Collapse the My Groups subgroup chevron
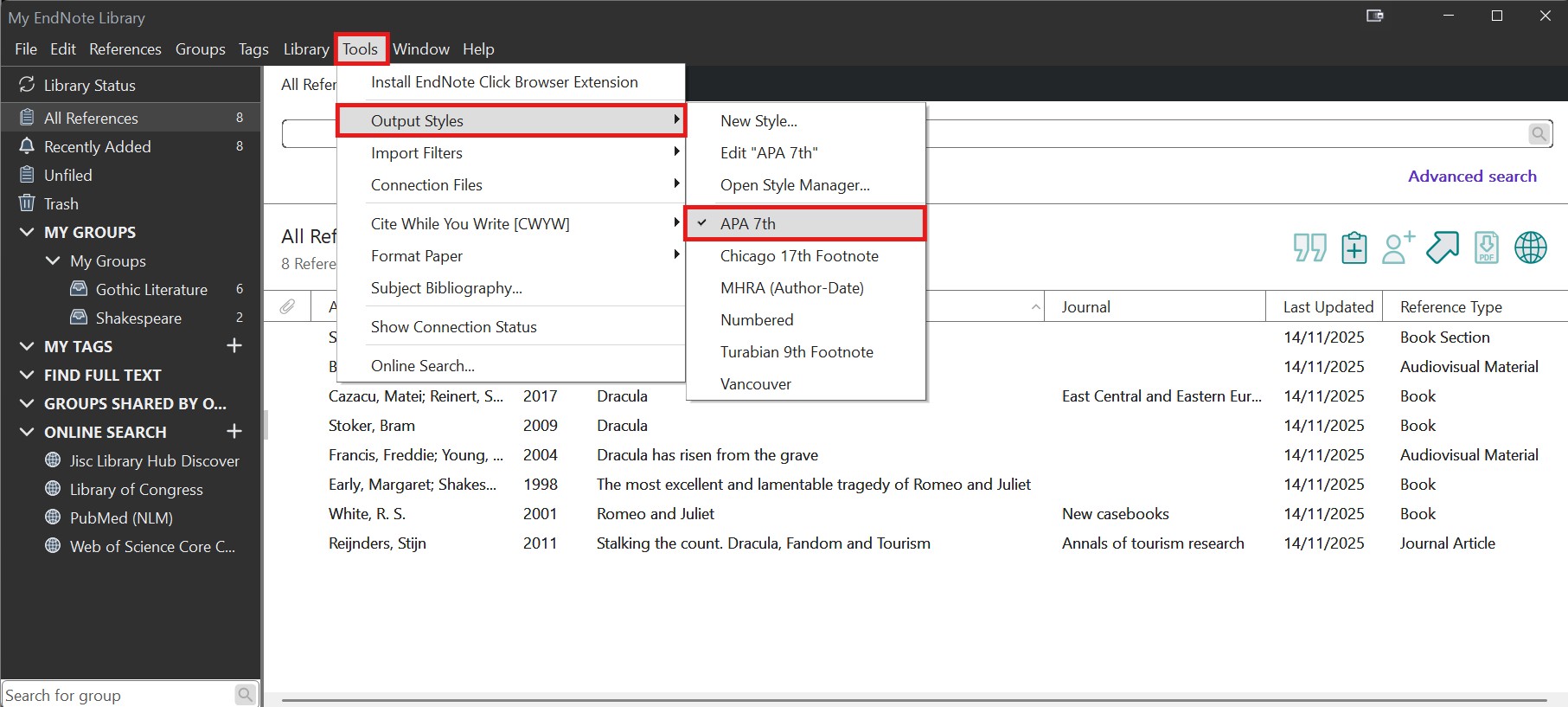This screenshot has height=707, width=1568. click(x=53, y=260)
